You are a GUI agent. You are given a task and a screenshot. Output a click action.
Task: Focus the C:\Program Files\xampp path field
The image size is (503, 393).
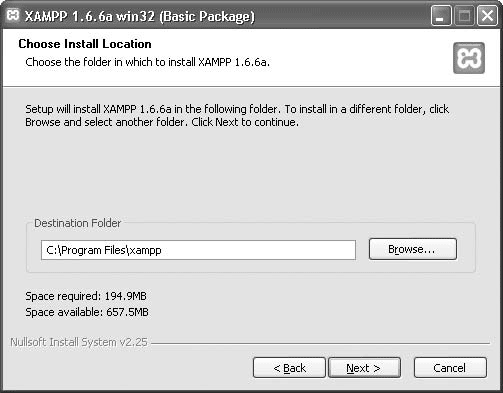pyautogui.click(x=198, y=250)
